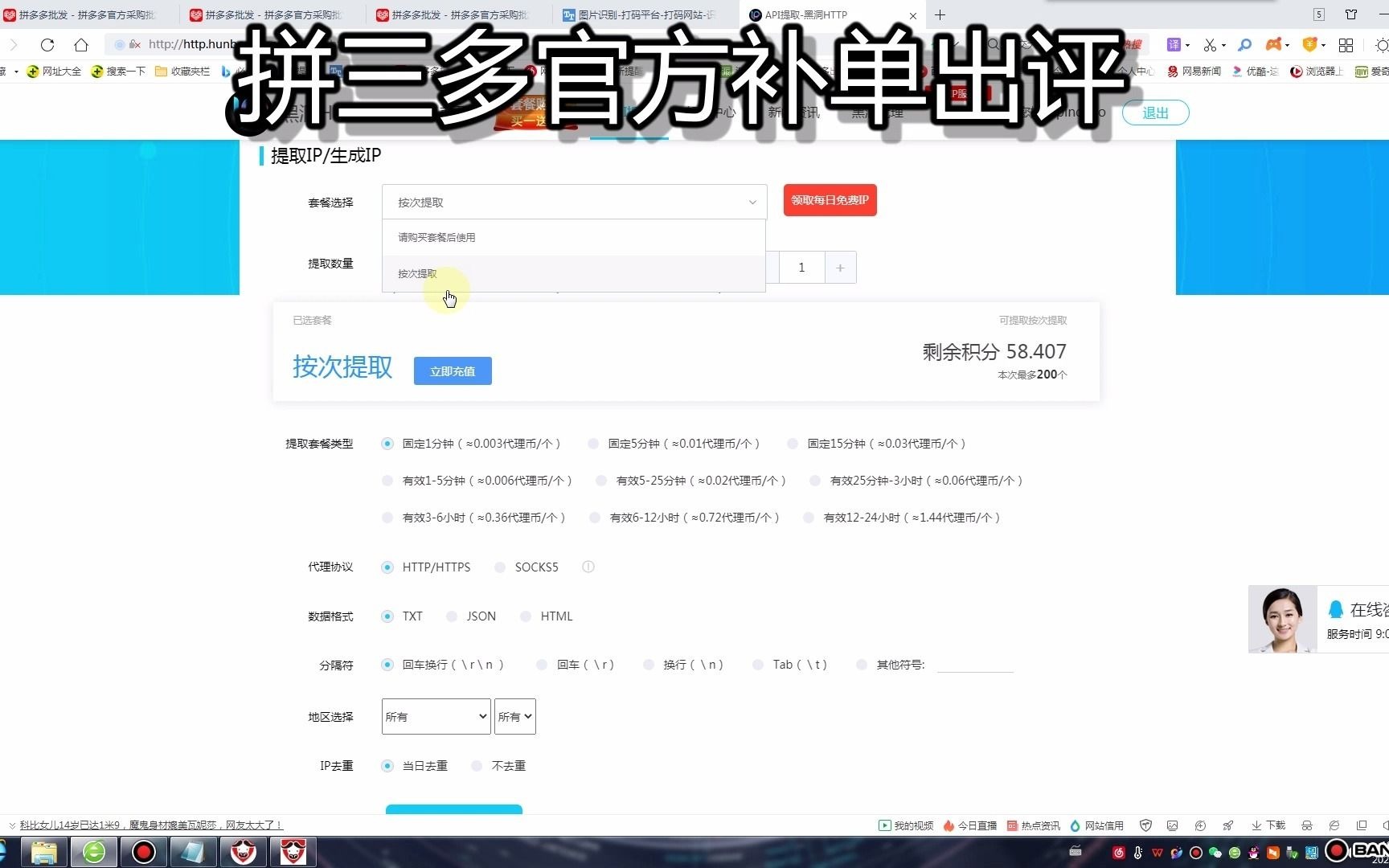This screenshot has width=1389, height=868.
Task: Click the picture icon in status bar
Action: tap(1173, 825)
